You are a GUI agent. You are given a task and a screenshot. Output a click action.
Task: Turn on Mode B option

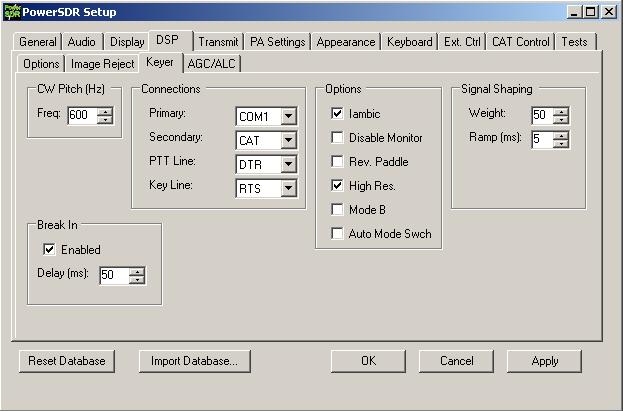click(x=337, y=209)
